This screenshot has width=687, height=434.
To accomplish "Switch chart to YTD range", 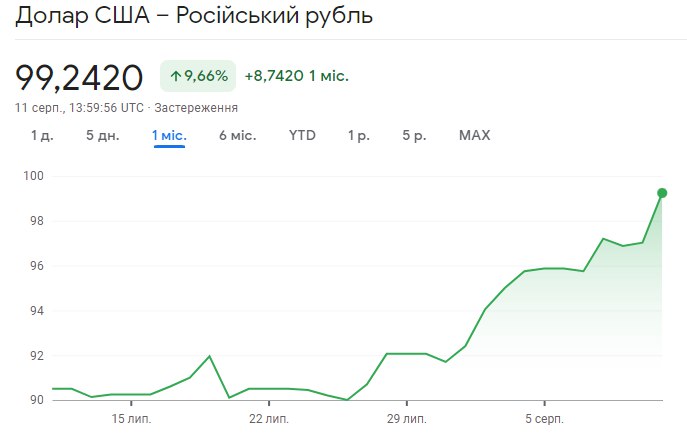I will tap(302, 135).
